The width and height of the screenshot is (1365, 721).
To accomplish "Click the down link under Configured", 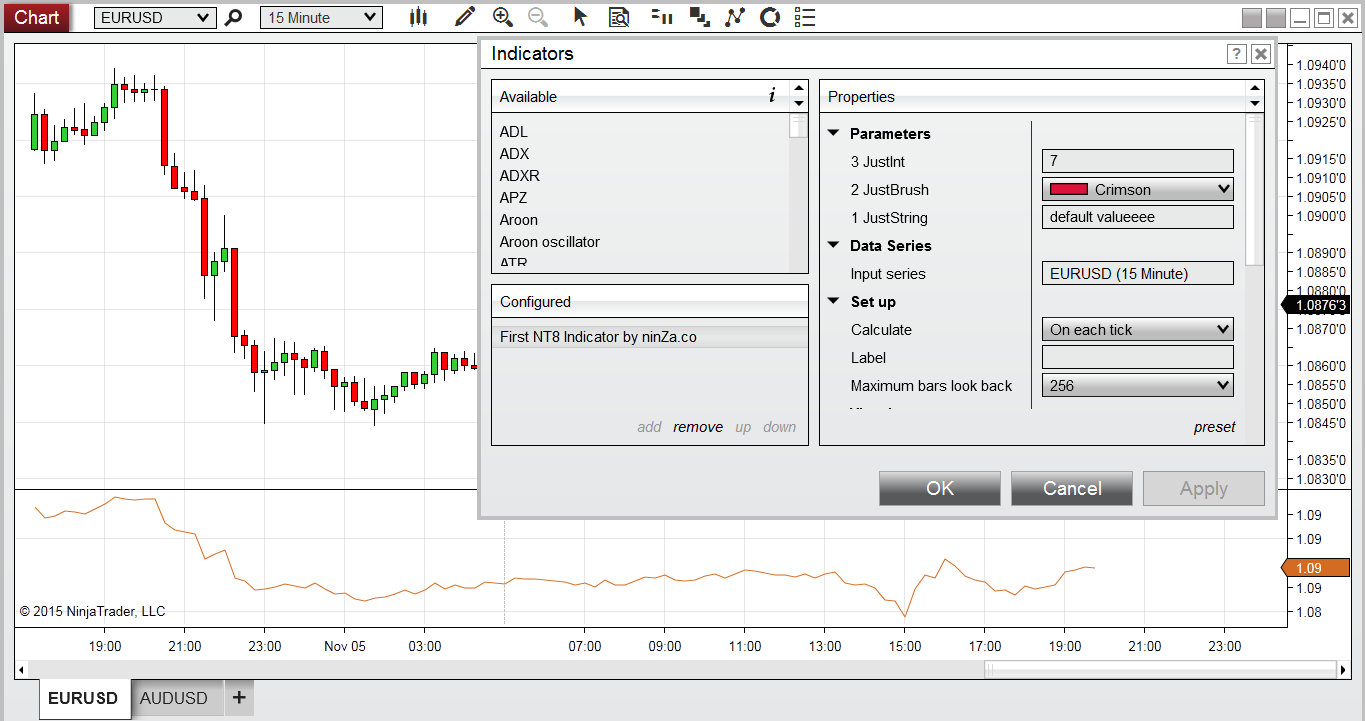I will (x=780, y=427).
